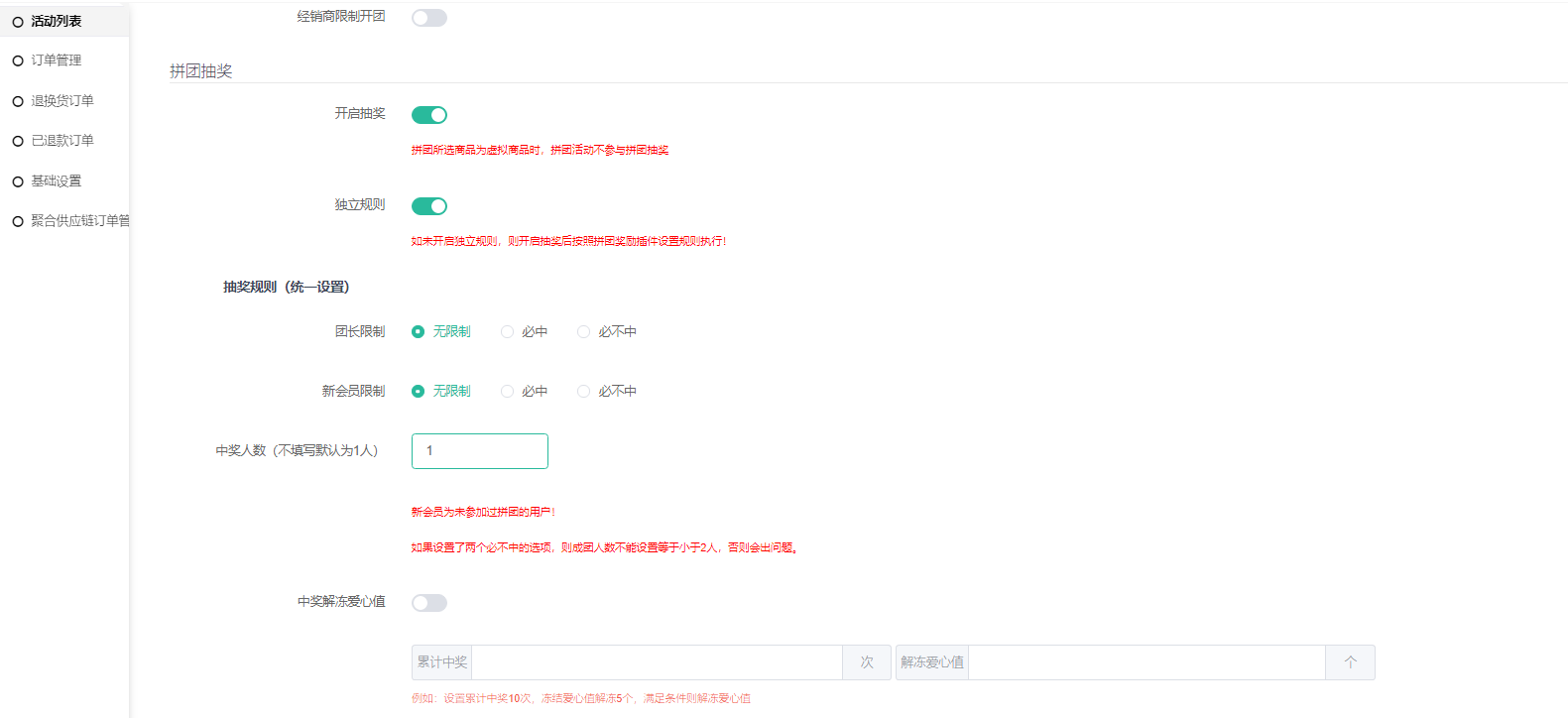Select 必中 for 团长限制

point(508,332)
